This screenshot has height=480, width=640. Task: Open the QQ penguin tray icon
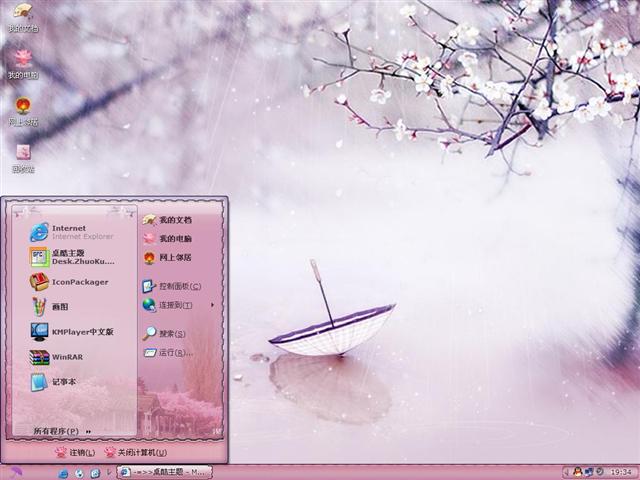tap(578, 472)
